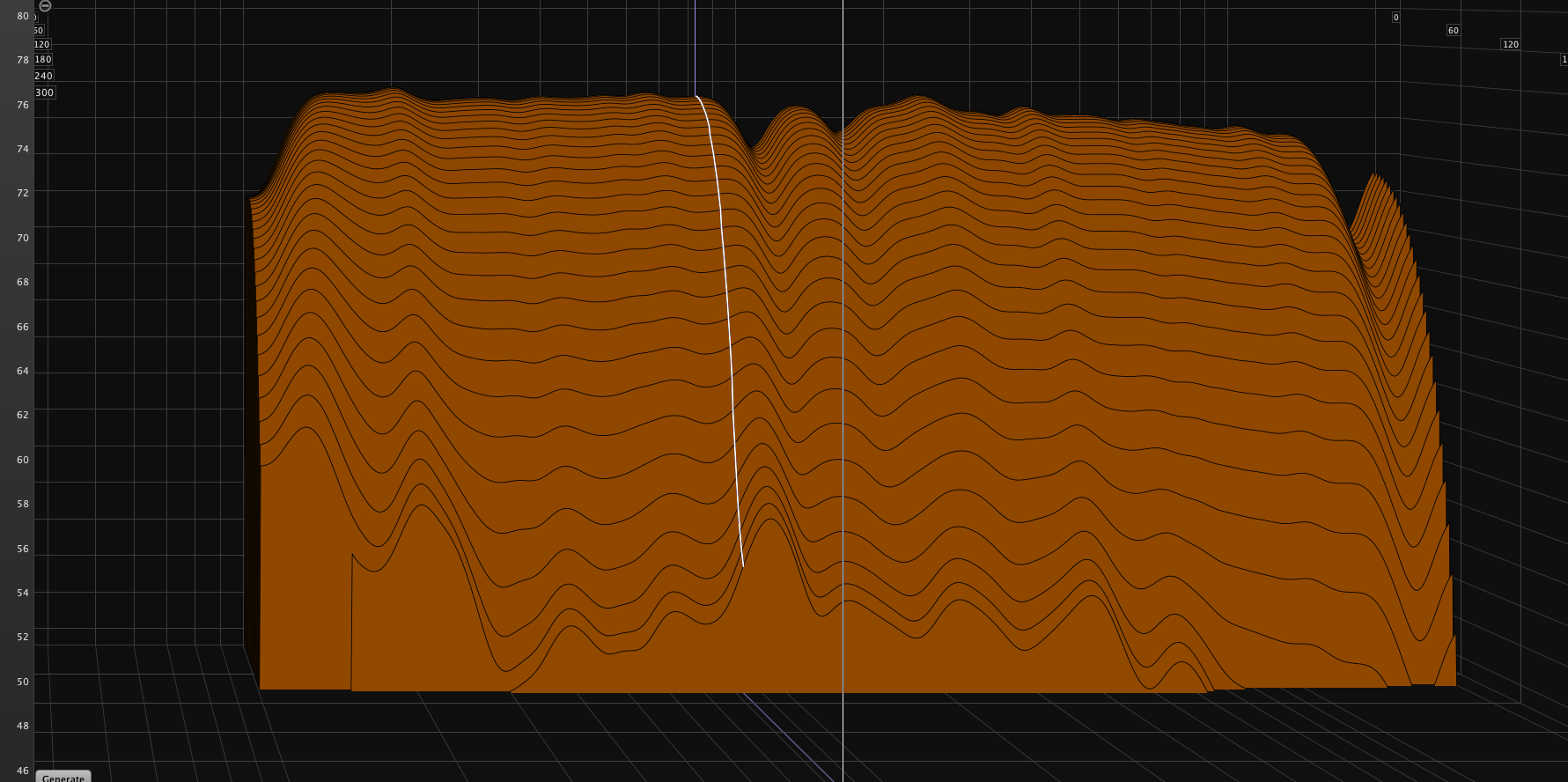The height and width of the screenshot is (782, 1568).
Task: Click the 76 dB vertical axis label
Action: point(23,105)
